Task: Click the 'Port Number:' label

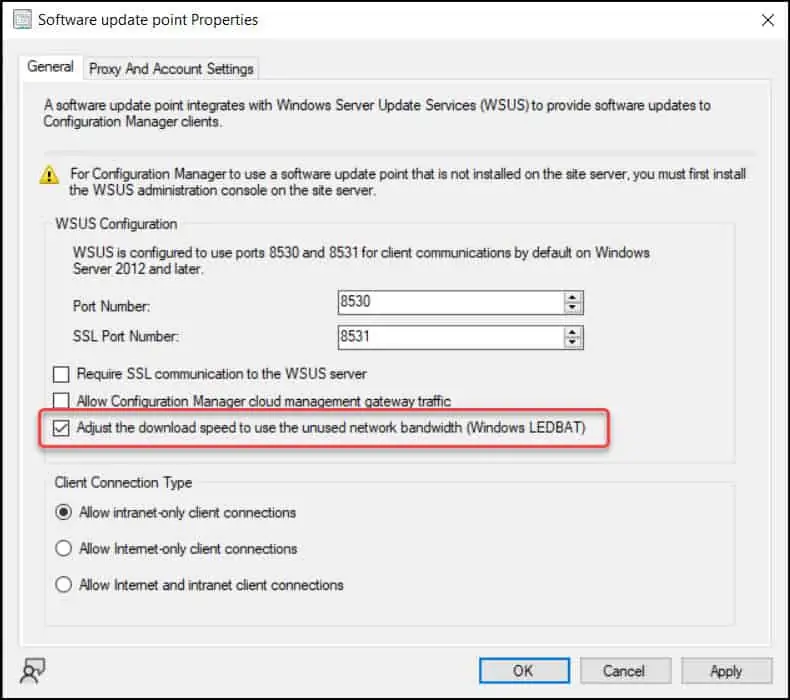Action: [x=111, y=306]
